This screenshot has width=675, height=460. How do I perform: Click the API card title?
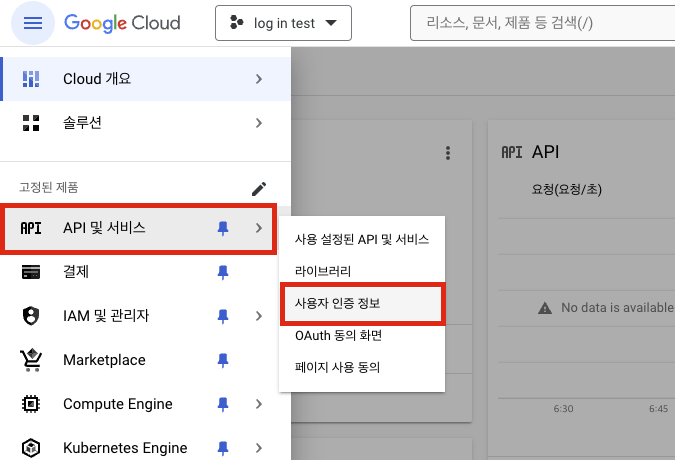[x=545, y=152]
